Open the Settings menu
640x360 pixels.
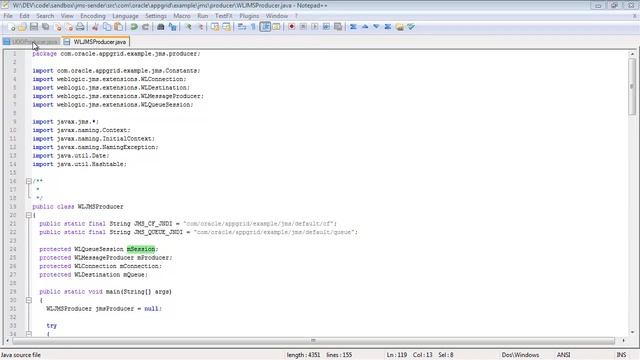click(156, 16)
